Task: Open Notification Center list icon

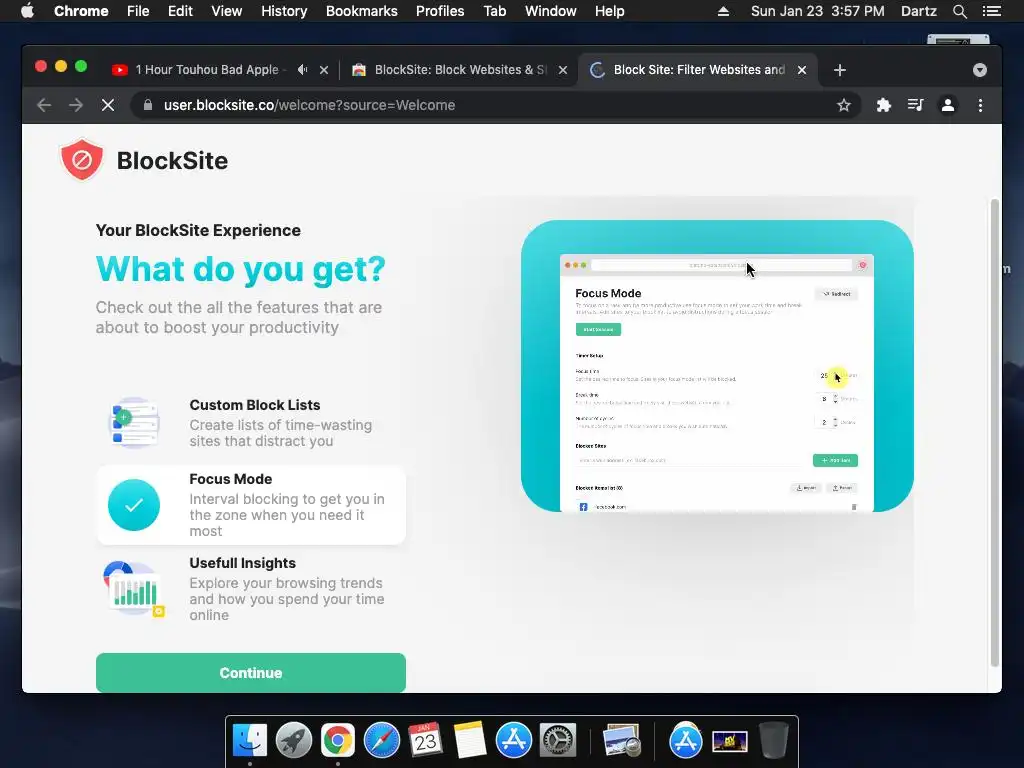Action: (991, 11)
